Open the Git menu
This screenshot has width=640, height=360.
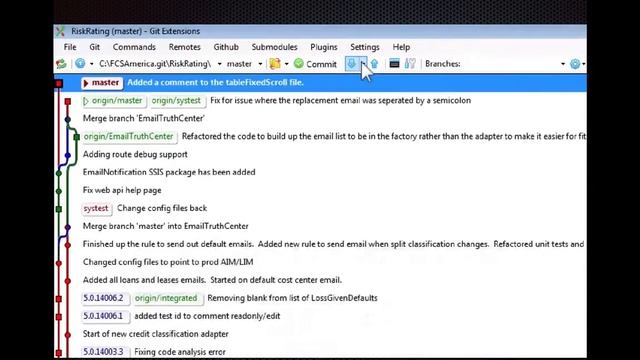click(x=94, y=47)
